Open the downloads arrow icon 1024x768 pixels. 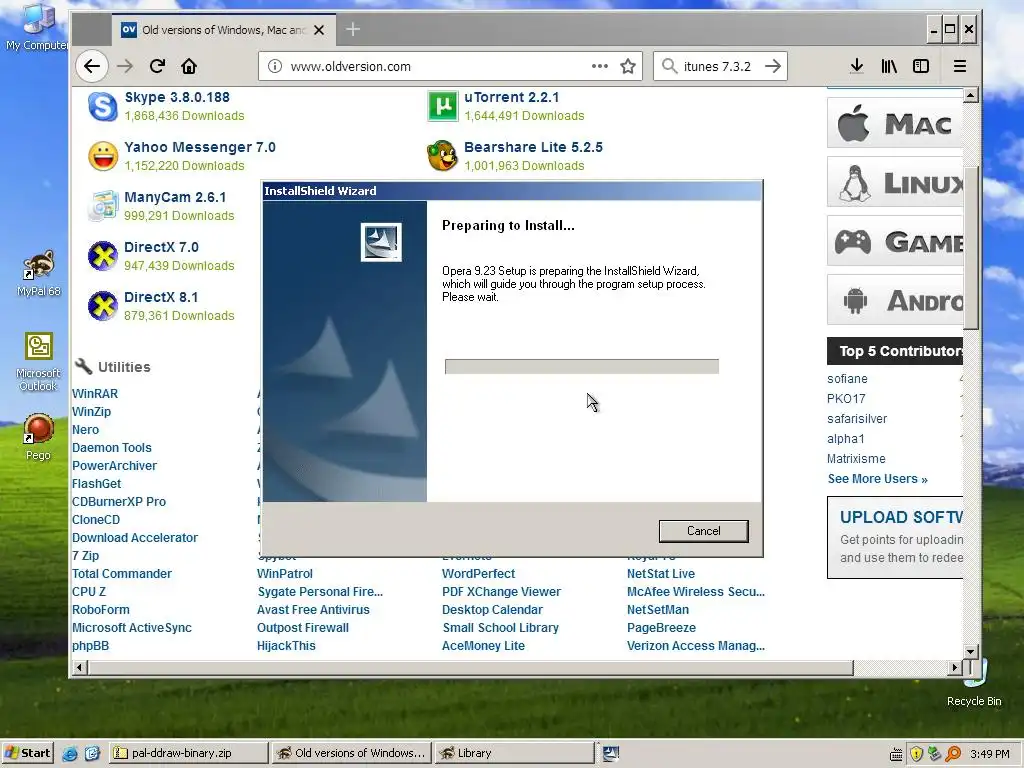pyautogui.click(x=857, y=66)
